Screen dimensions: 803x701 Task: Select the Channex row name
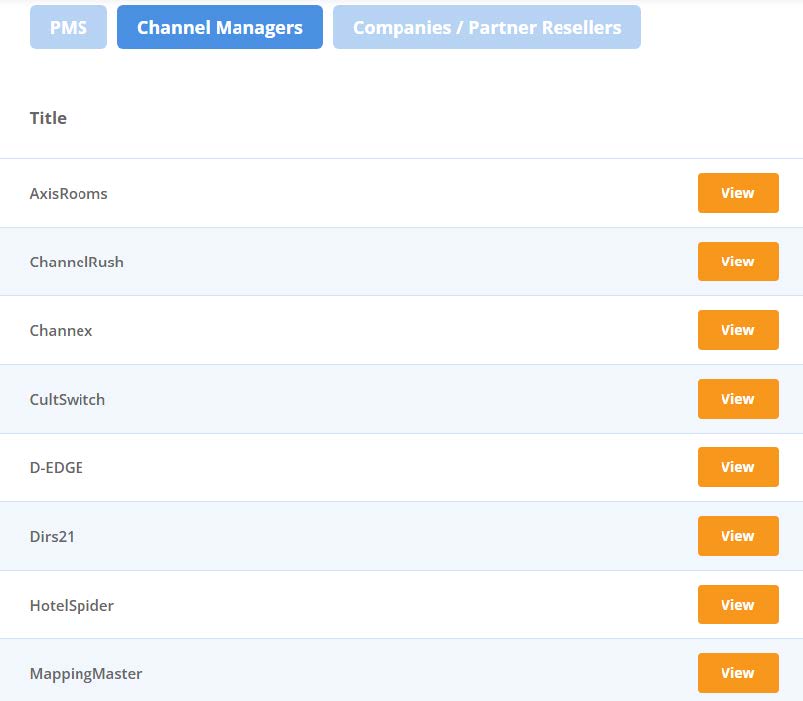(x=61, y=331)
